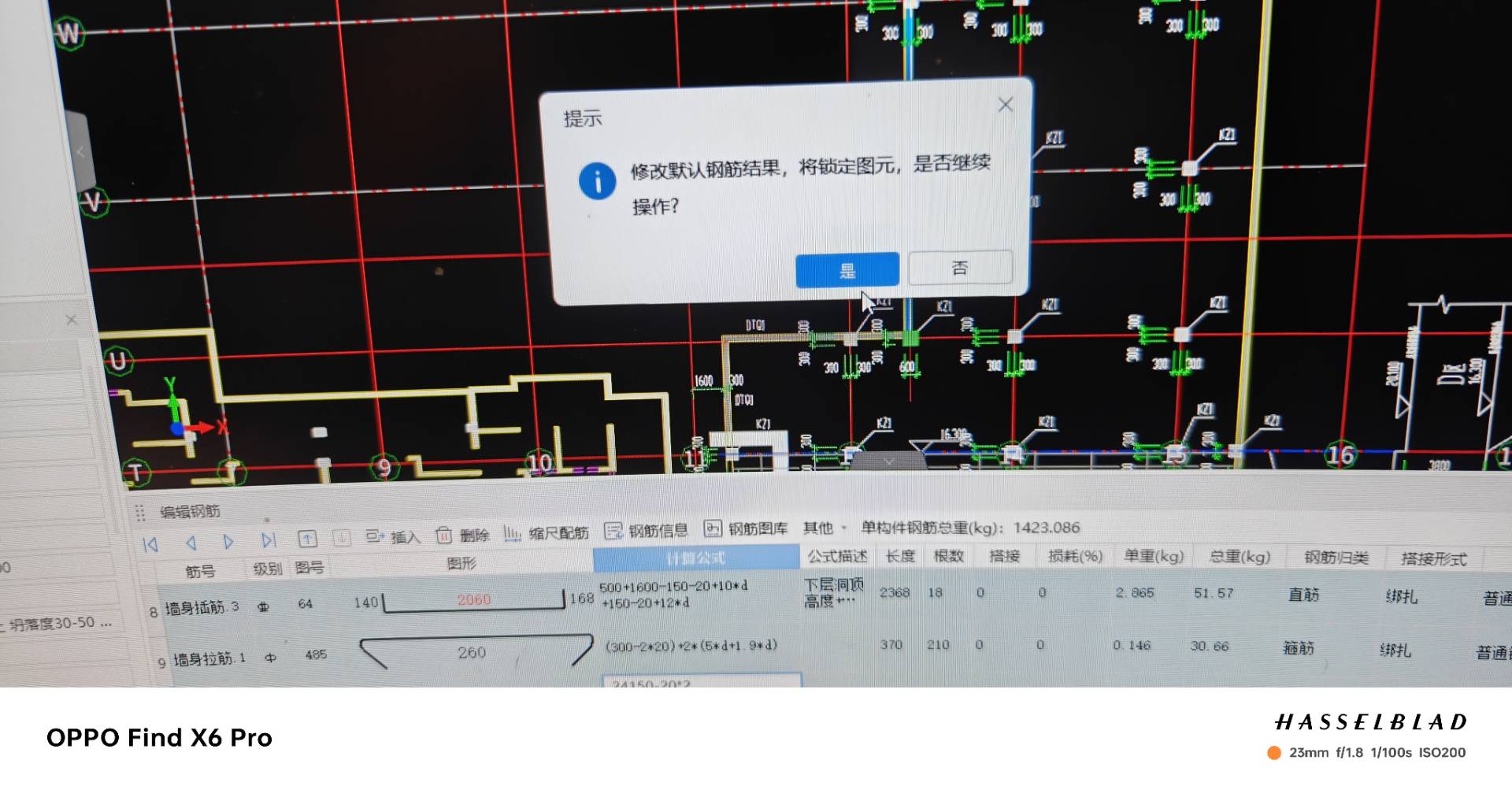This screenshot has height=786, width=1512.
Task: Click the formula edit input box below row 9
Action: (x=702, y=680)
